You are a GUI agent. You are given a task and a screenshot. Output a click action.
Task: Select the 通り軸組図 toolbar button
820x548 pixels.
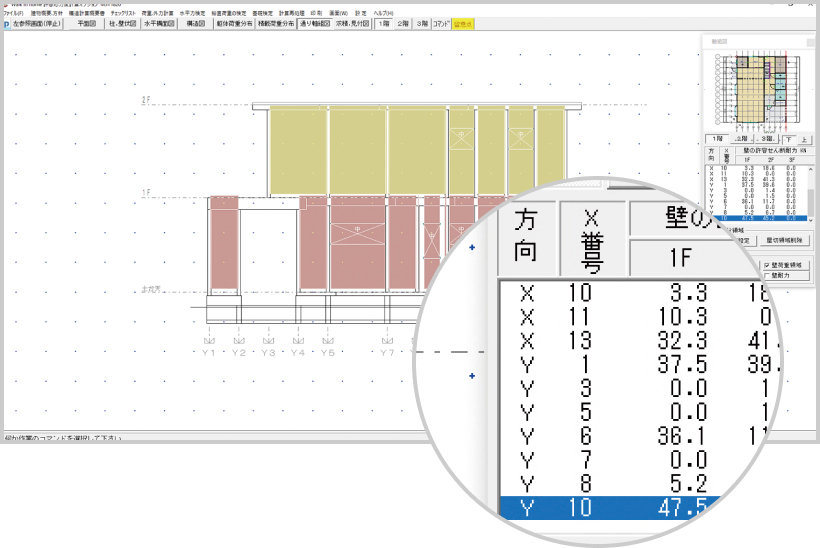click(x=315, y=24)
